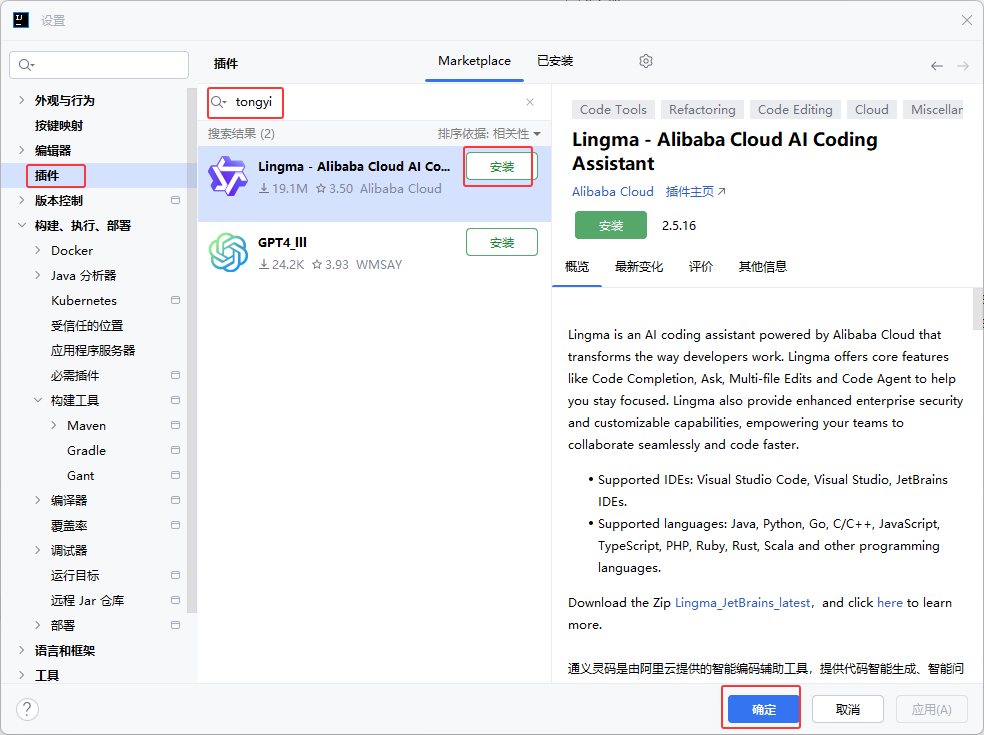Switch to the 已安装 tab
The image size is (984, 735).
pos(555,61)
